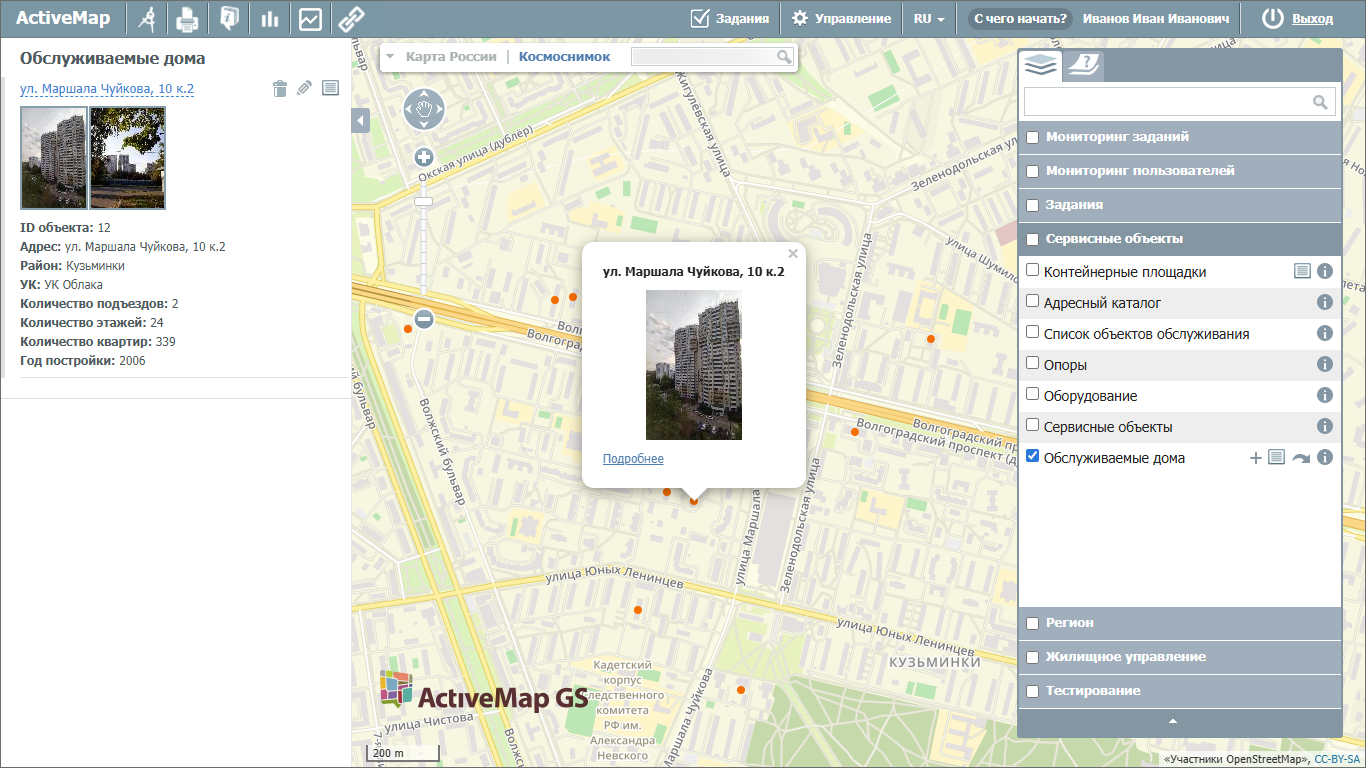This screenshot has height=768, width=1366.
Task: Delete the house object with trash icon
Action: tap(280, 89)
